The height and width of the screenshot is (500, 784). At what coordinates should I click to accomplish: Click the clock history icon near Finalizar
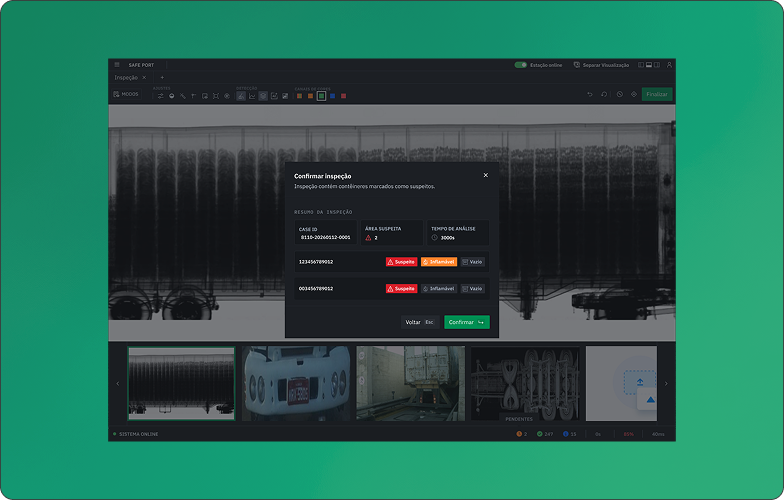[620, 94]
